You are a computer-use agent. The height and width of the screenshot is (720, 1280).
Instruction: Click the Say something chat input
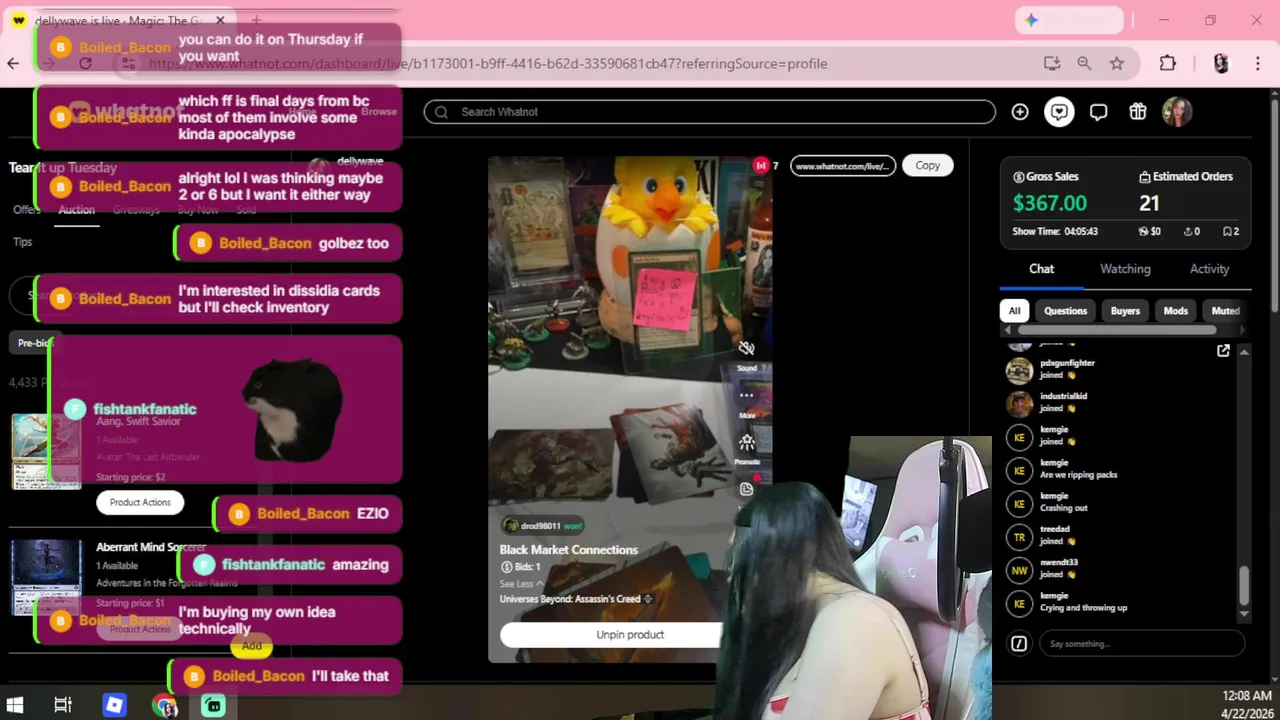1141,643
